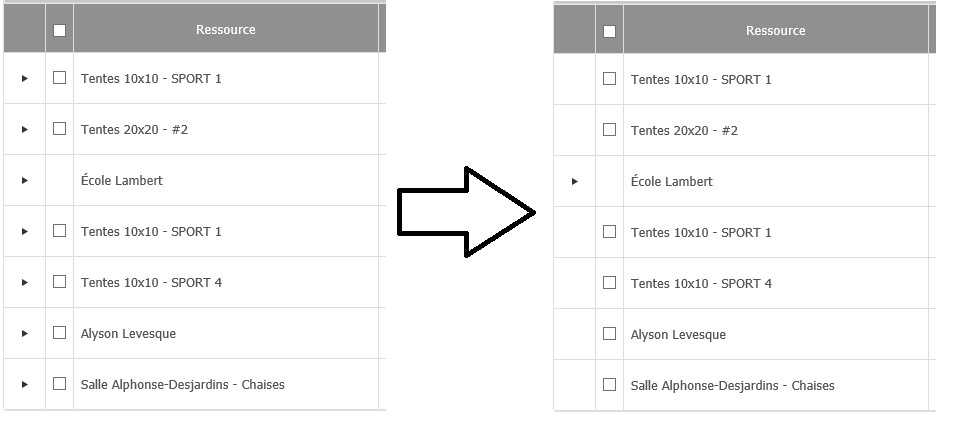
Task: Expand École Lambert row in the left grid
Action: point(25,181)
